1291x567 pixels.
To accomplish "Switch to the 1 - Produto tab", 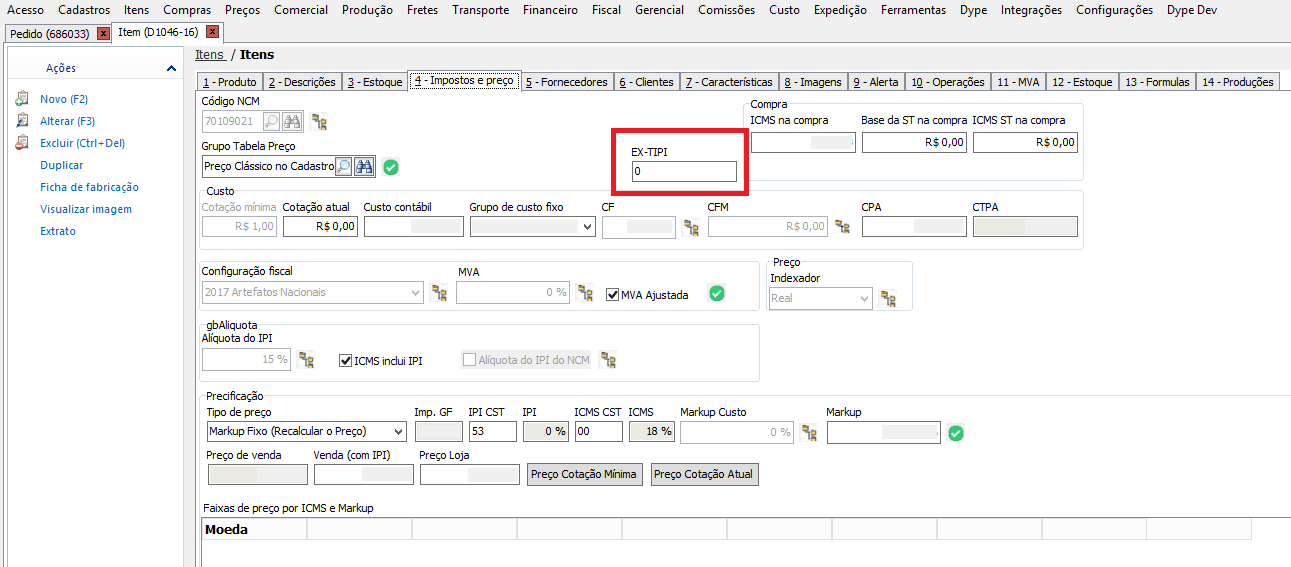I will click(229, 82).
